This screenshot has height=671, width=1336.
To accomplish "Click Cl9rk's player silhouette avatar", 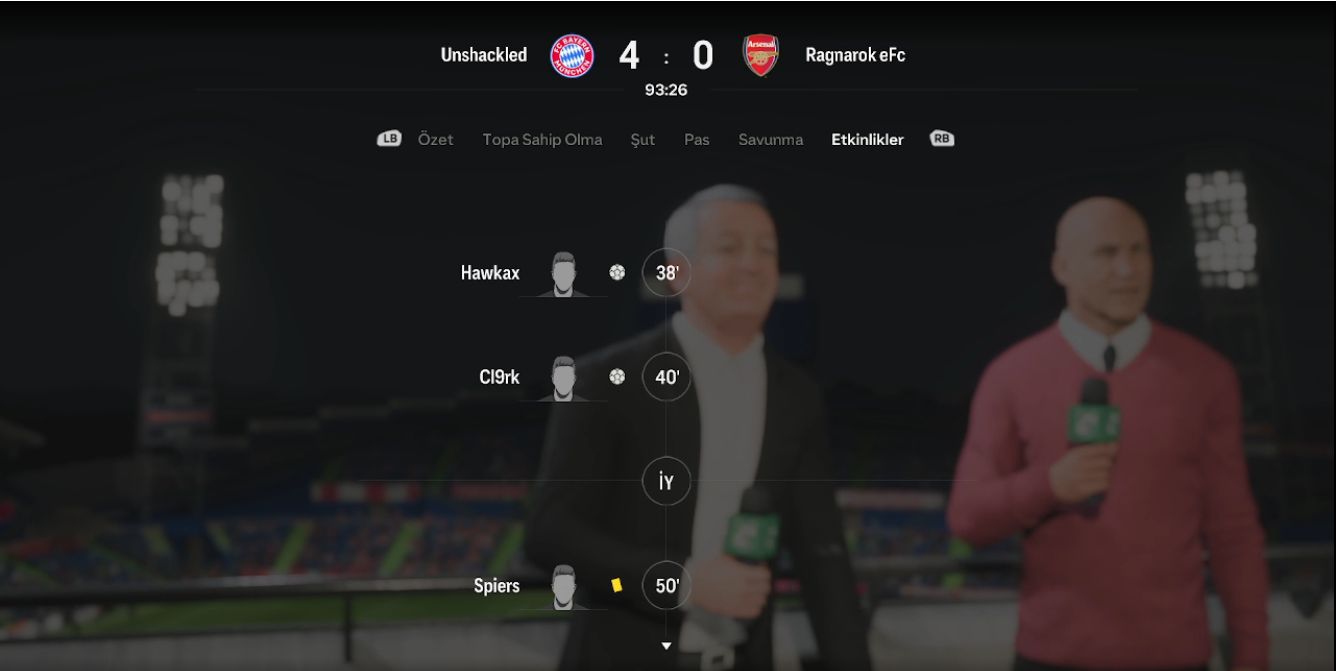I will coord(564,379).
